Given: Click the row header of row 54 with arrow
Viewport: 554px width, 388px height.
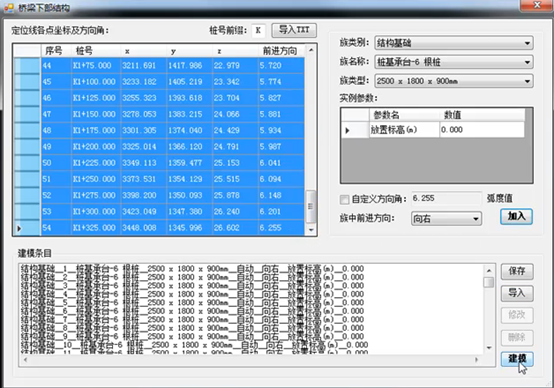Looking at the screenshot, I should (27, 228).
